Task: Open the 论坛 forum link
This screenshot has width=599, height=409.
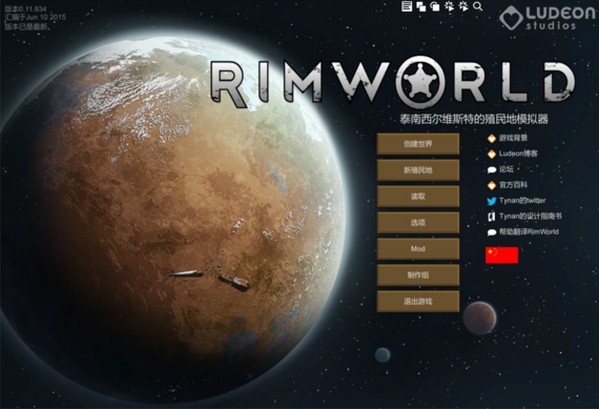Action: click(x=500, y=169)
